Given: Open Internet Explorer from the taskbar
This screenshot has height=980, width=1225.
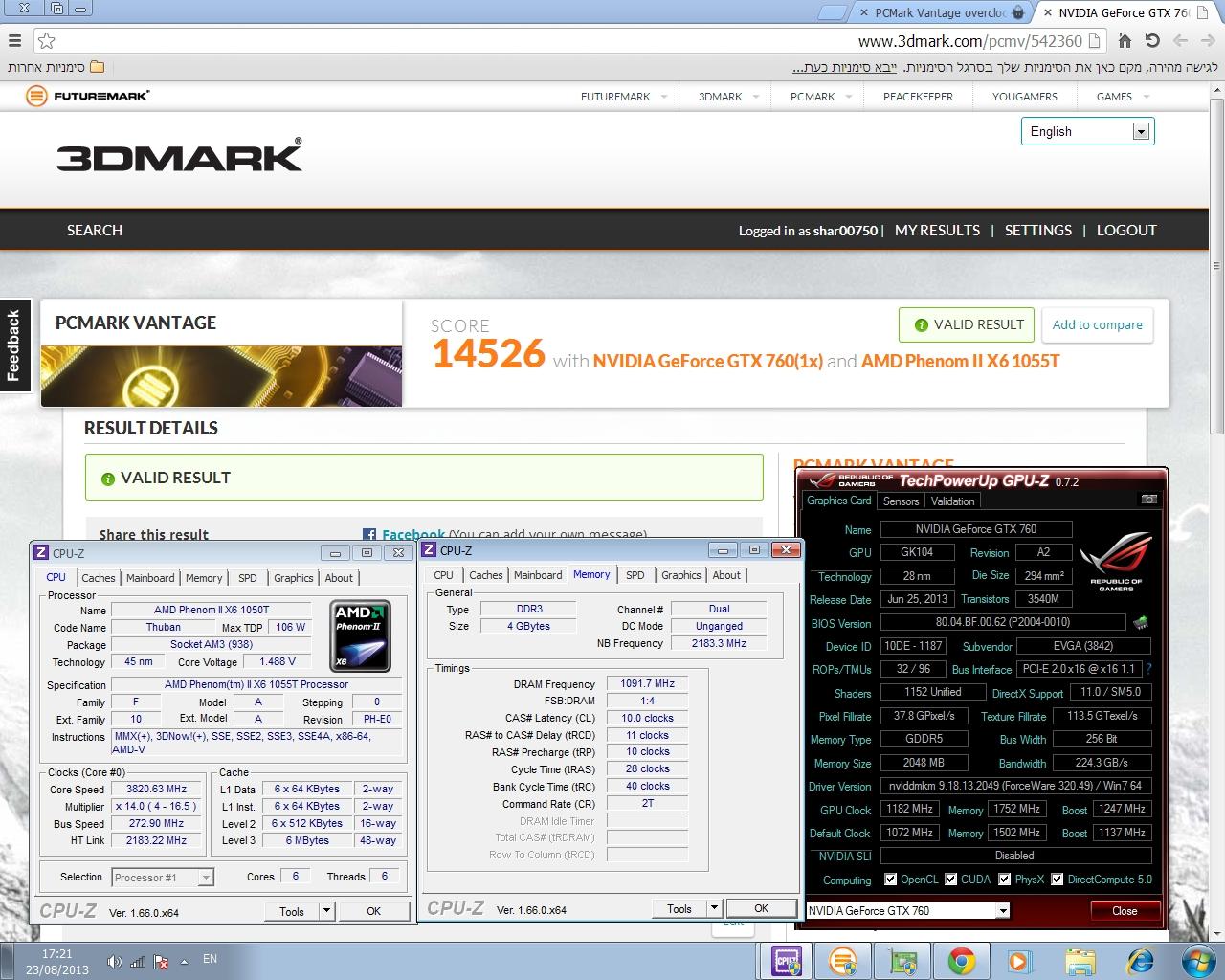Looking at the screenshot, I should [x=1140, y=960].
